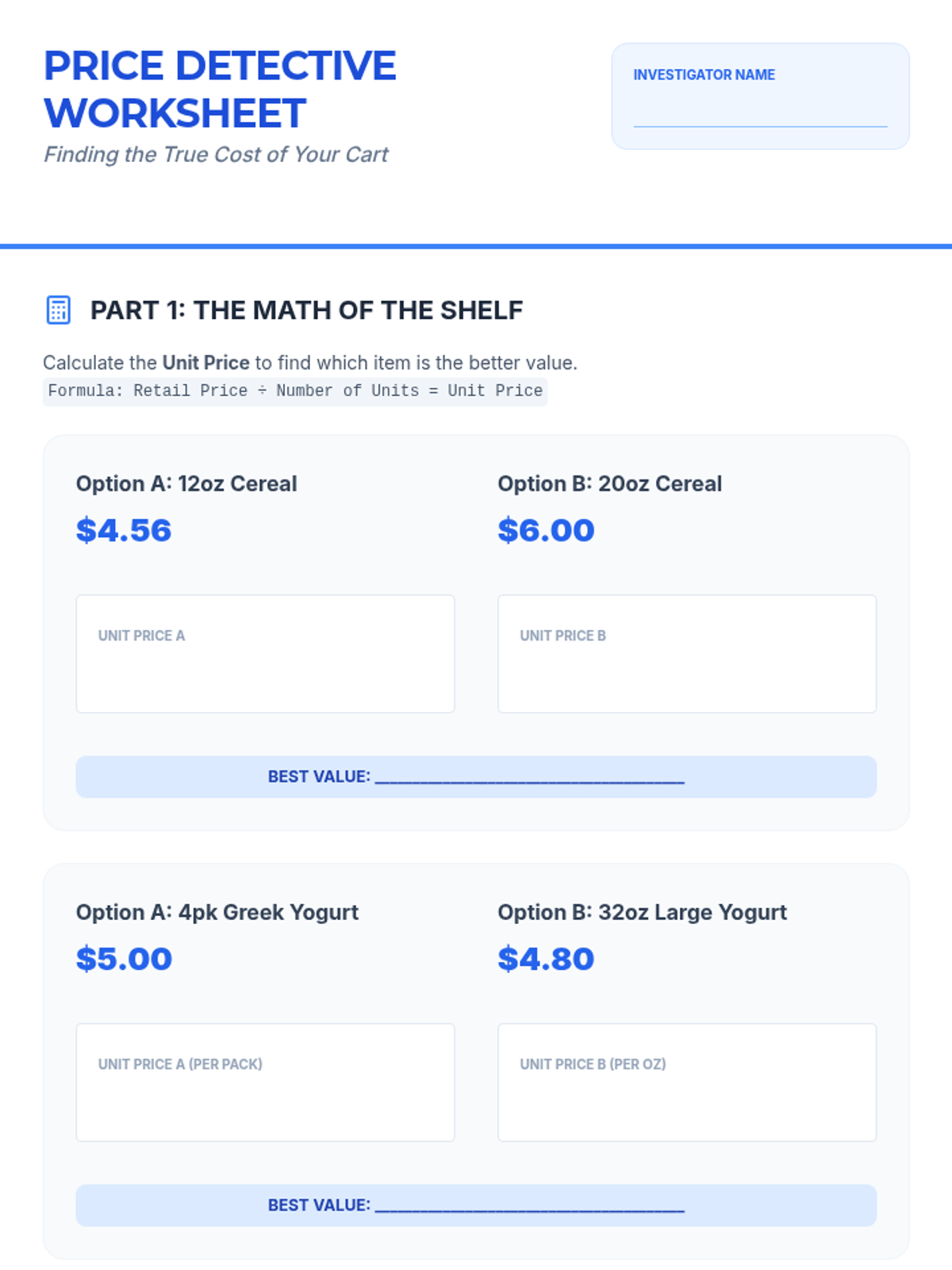
Task: Click the Option B: 20oz Cereal label
Action: pos(609,483)
